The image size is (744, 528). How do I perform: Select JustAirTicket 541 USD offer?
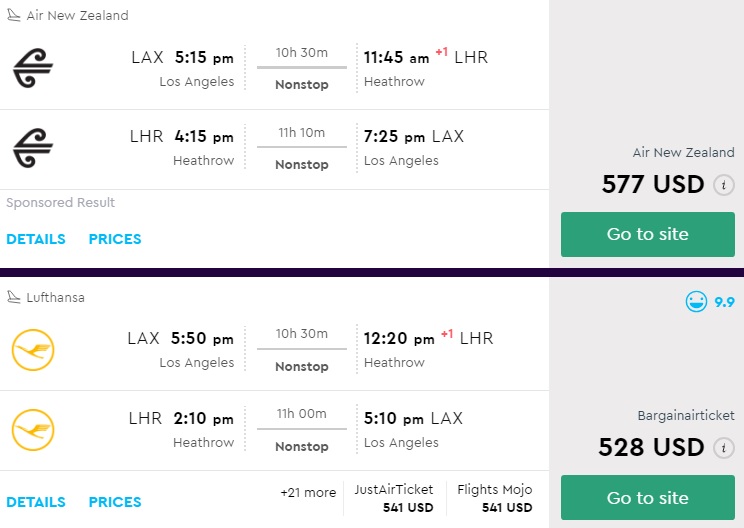pyautogui.click(x=394, y=498)
